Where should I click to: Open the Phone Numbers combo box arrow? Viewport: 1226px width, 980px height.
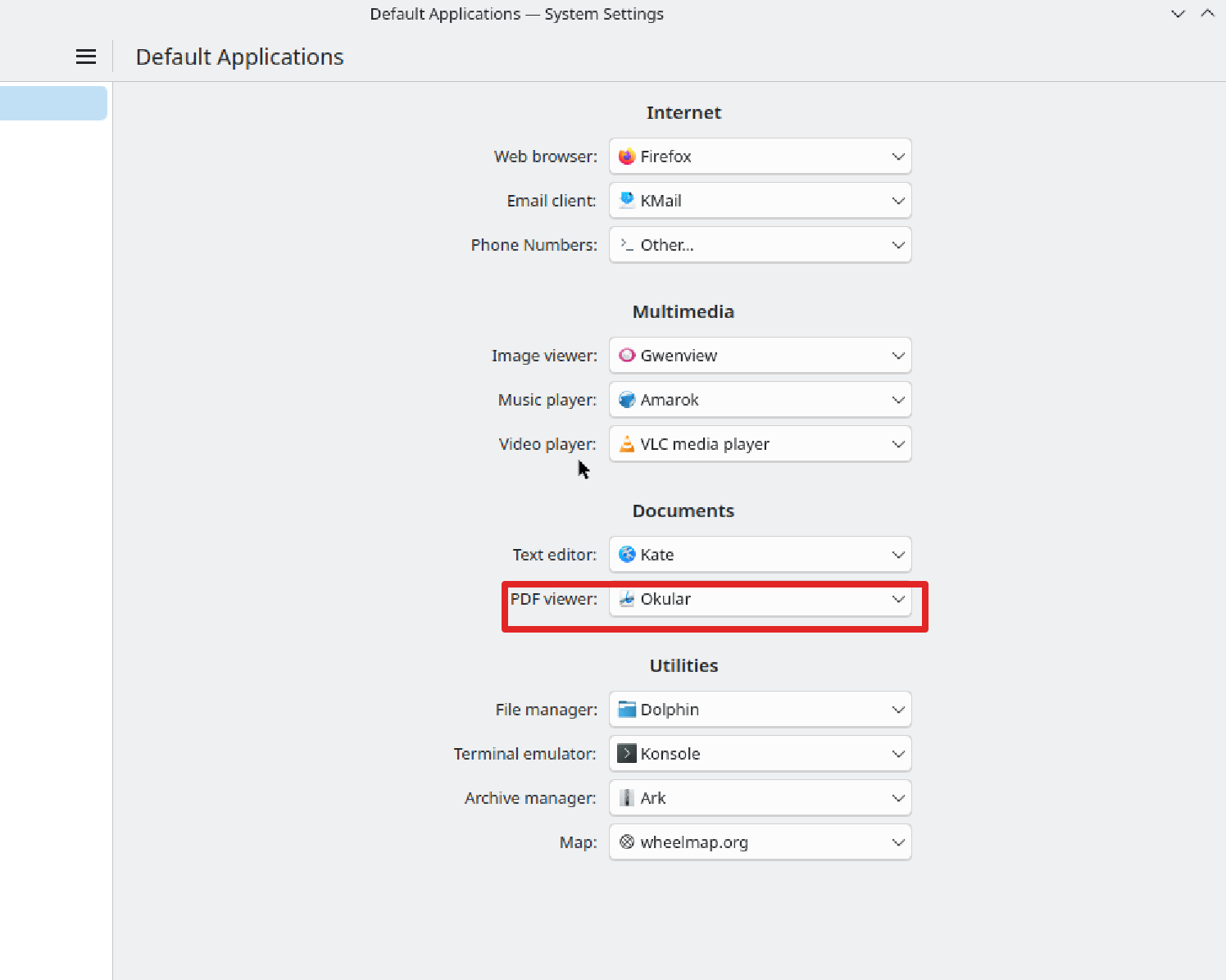[x=898, y=245]
